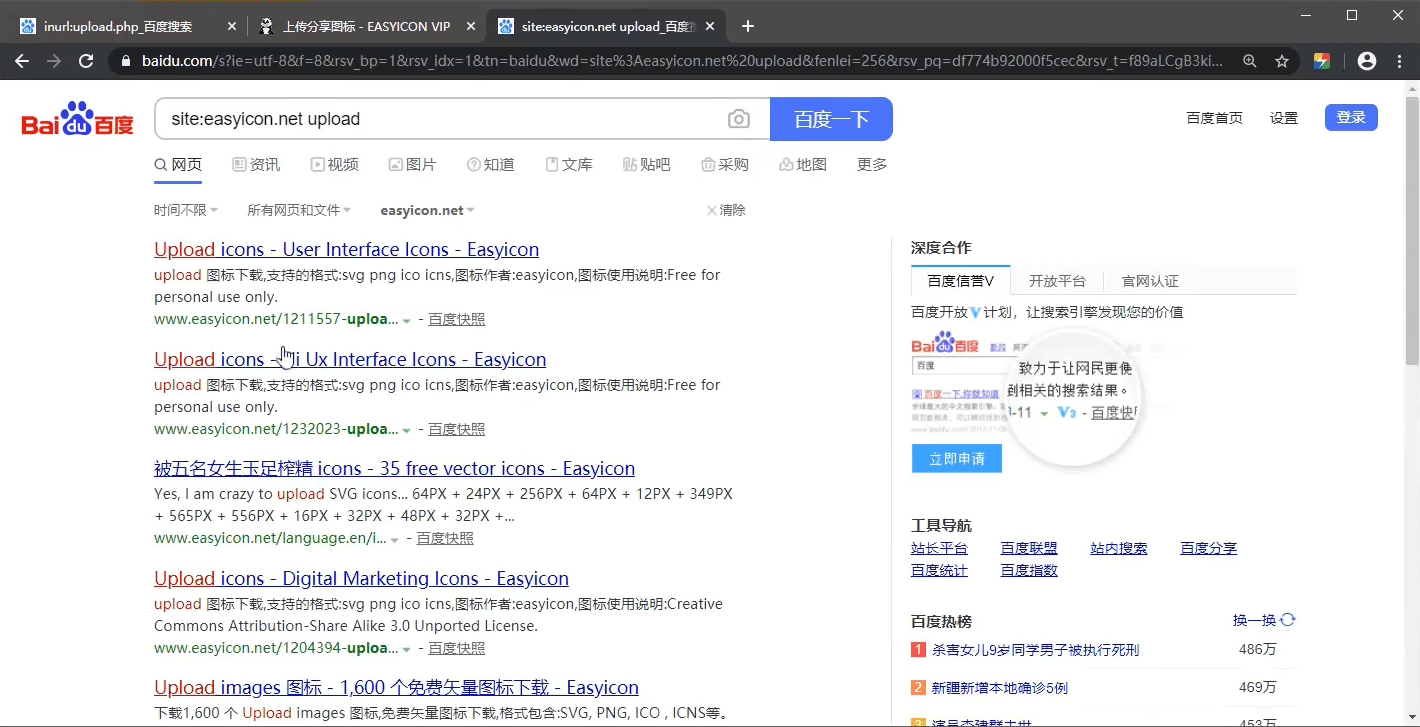Open 设置 settings link
The width and height of the screenshot is (1420, 727).
click(x=1284, y=118)
